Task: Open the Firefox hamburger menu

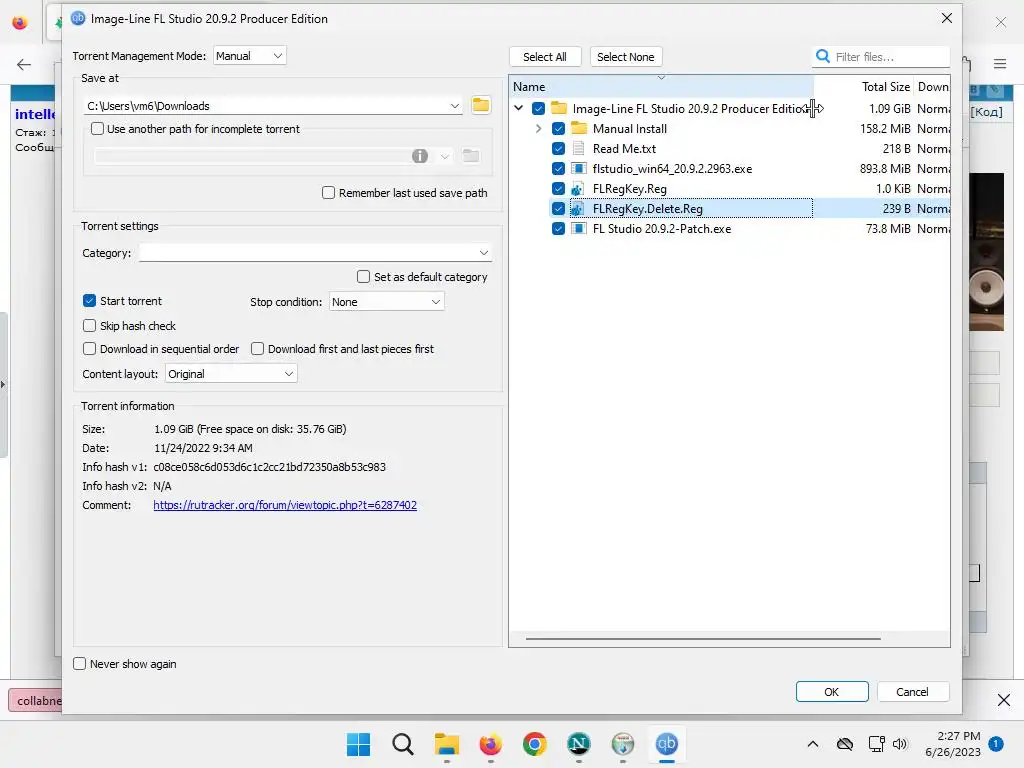Action: [1000, 63]
